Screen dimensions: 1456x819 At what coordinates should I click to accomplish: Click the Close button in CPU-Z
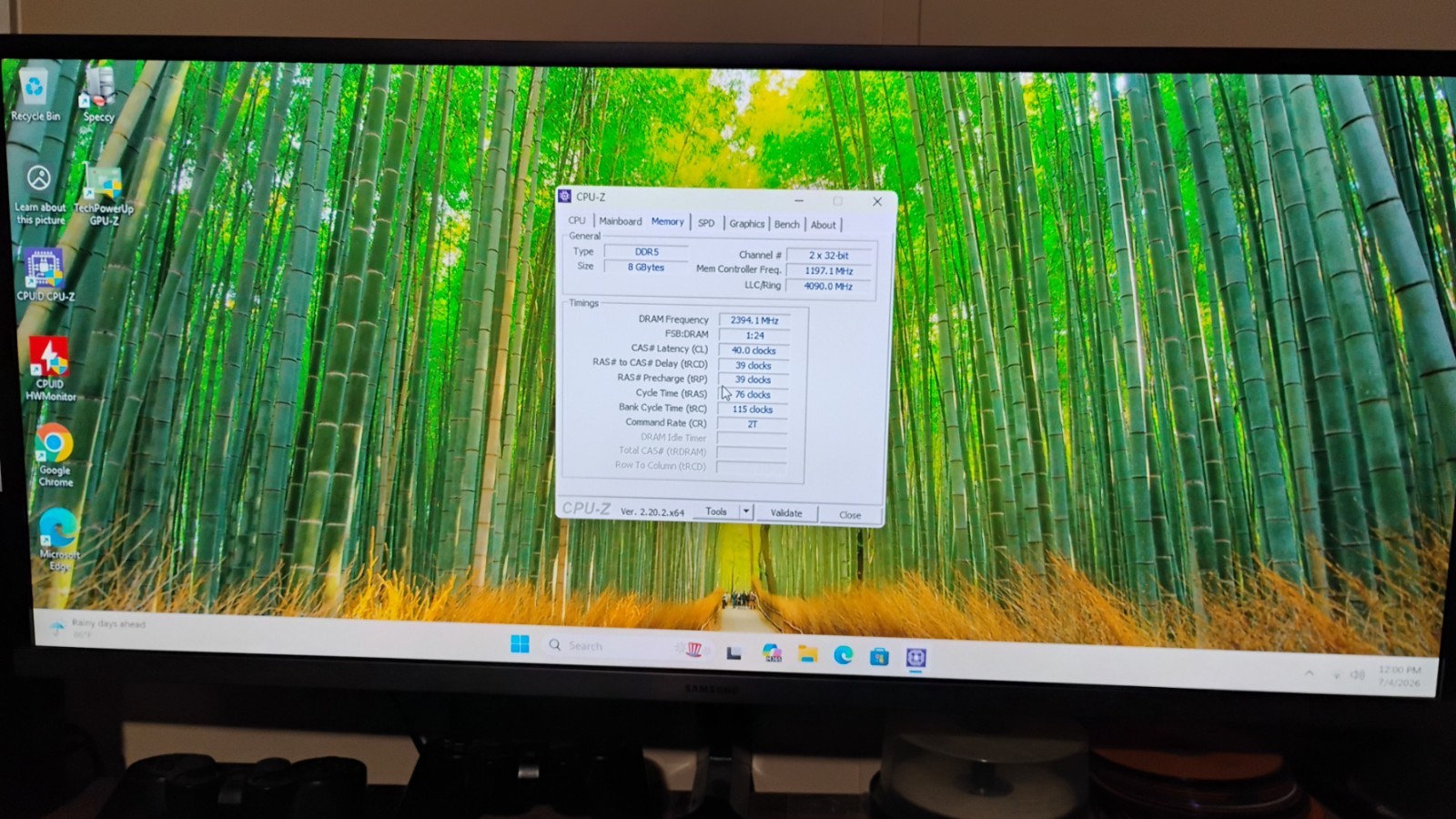850,515
